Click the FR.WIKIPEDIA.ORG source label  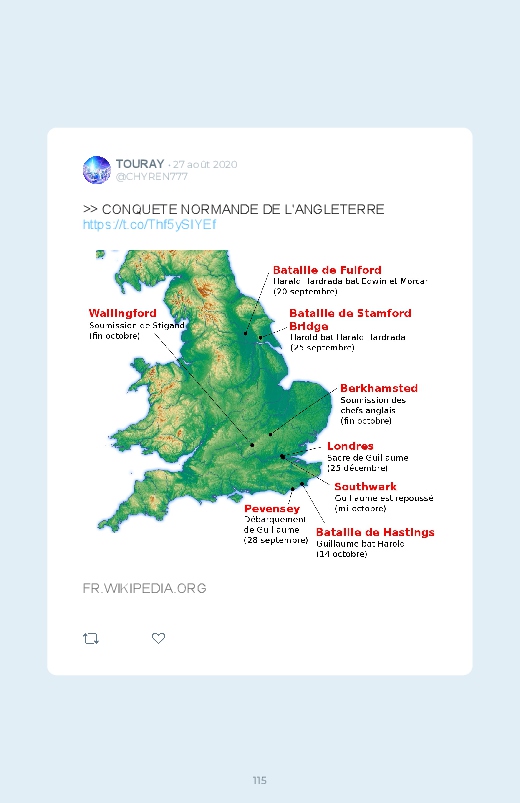click(144, 588)
